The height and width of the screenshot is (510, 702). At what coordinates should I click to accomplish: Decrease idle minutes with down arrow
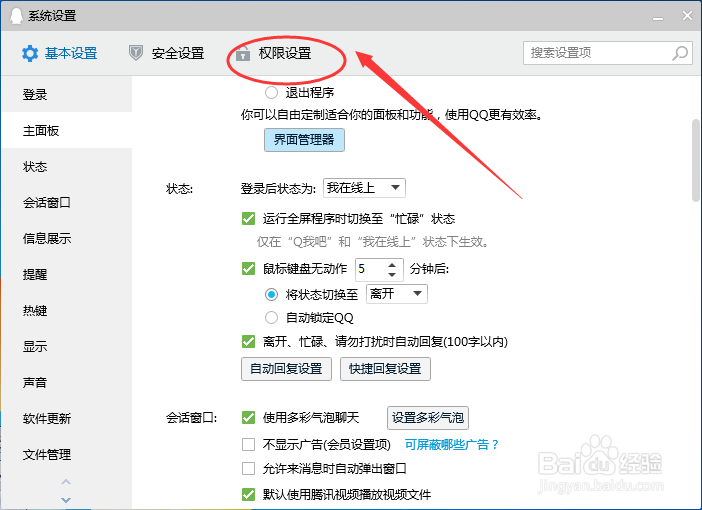392,274
